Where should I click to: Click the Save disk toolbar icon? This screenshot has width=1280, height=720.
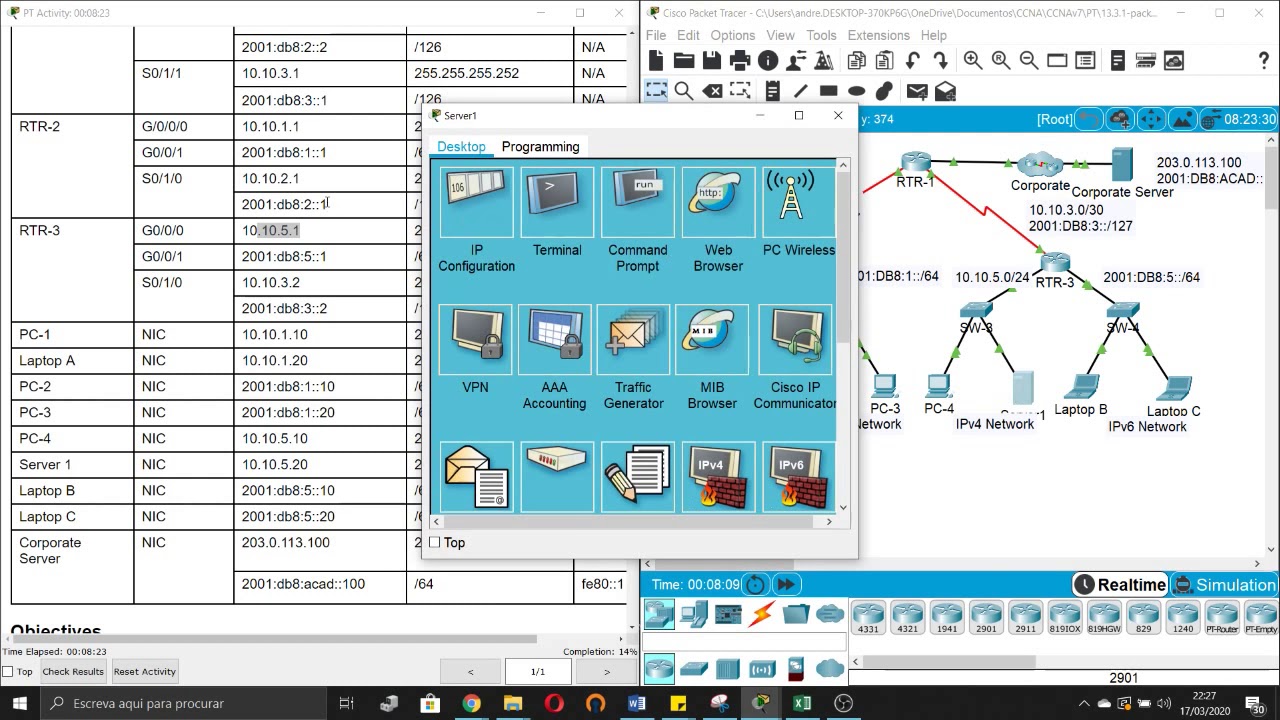pyautogui.click(x=712, y=61)
